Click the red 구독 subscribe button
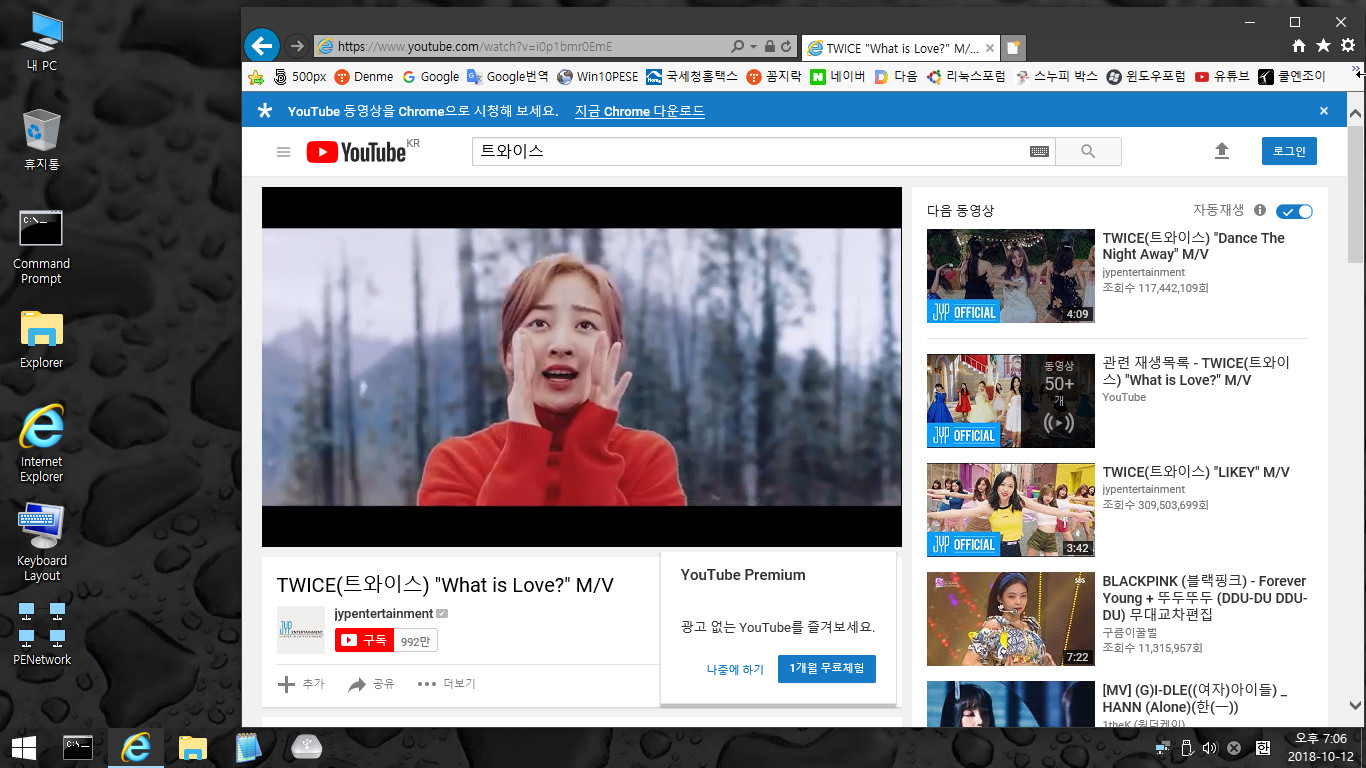The image size is (1366, 768). (x=364, y=641)
